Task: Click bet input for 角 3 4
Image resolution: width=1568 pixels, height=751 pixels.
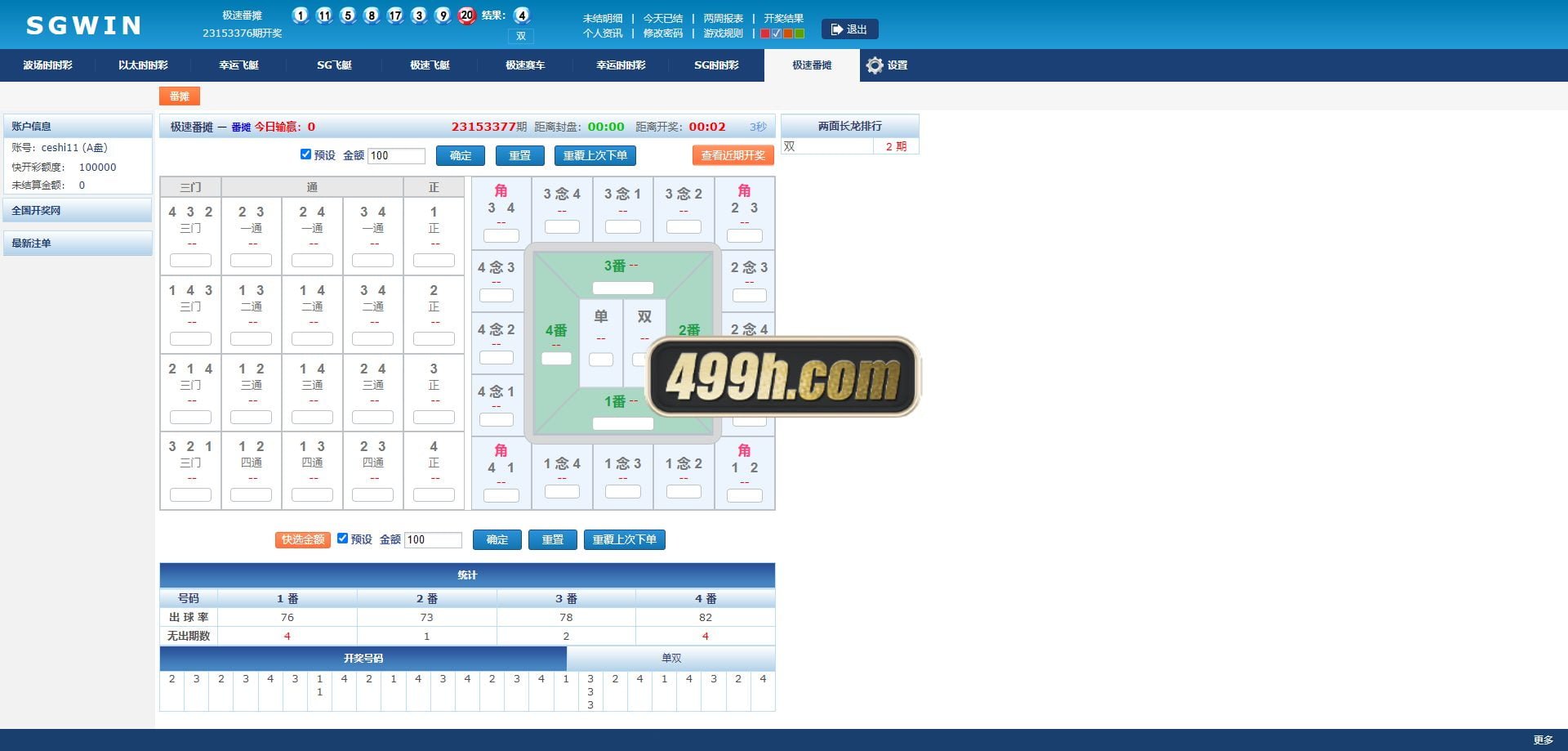Action: click(x=501, y=235)
